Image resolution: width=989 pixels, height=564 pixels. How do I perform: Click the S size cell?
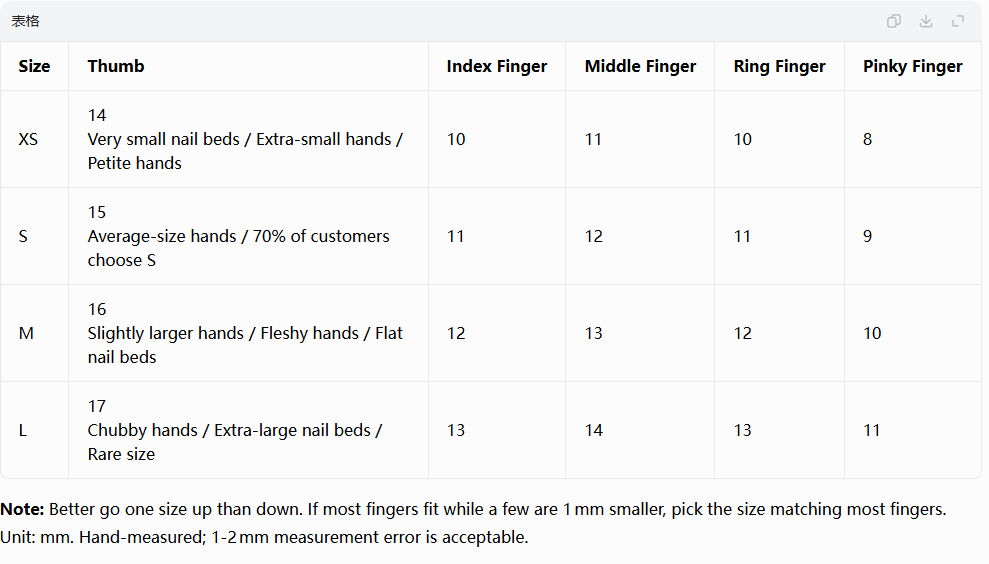click(34, 236)
